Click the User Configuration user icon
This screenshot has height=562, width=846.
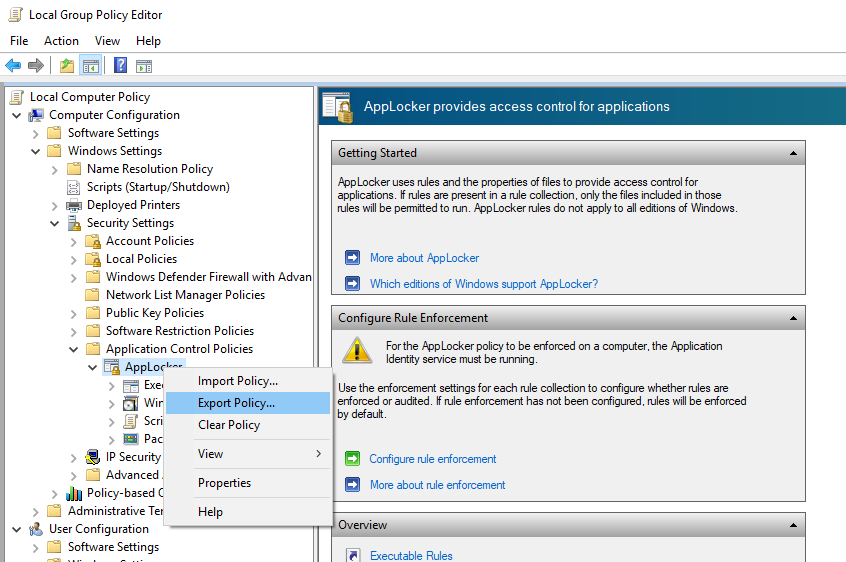(36, 529)
